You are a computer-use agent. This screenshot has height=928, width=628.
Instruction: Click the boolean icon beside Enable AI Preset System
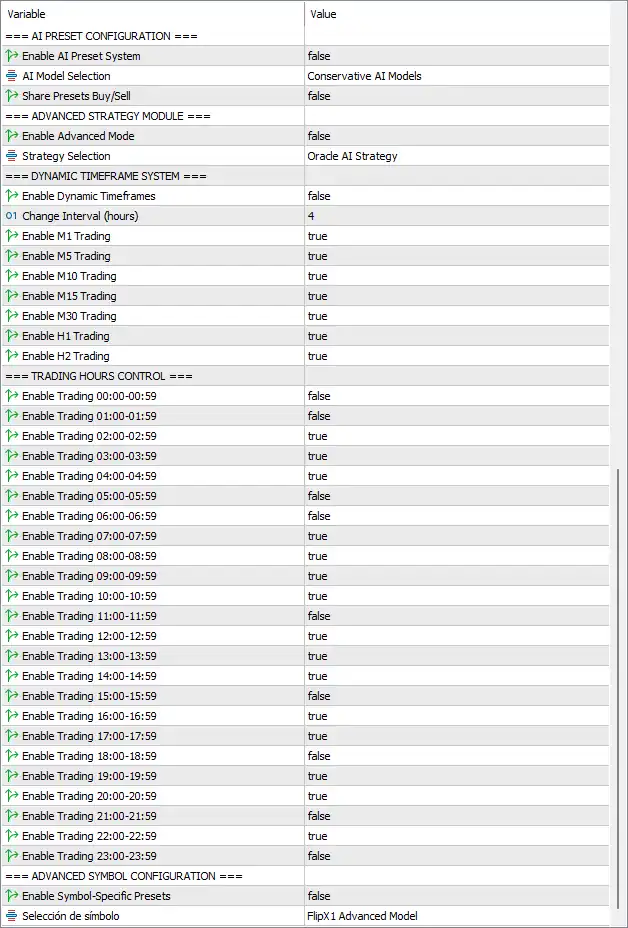coord(11,56)
